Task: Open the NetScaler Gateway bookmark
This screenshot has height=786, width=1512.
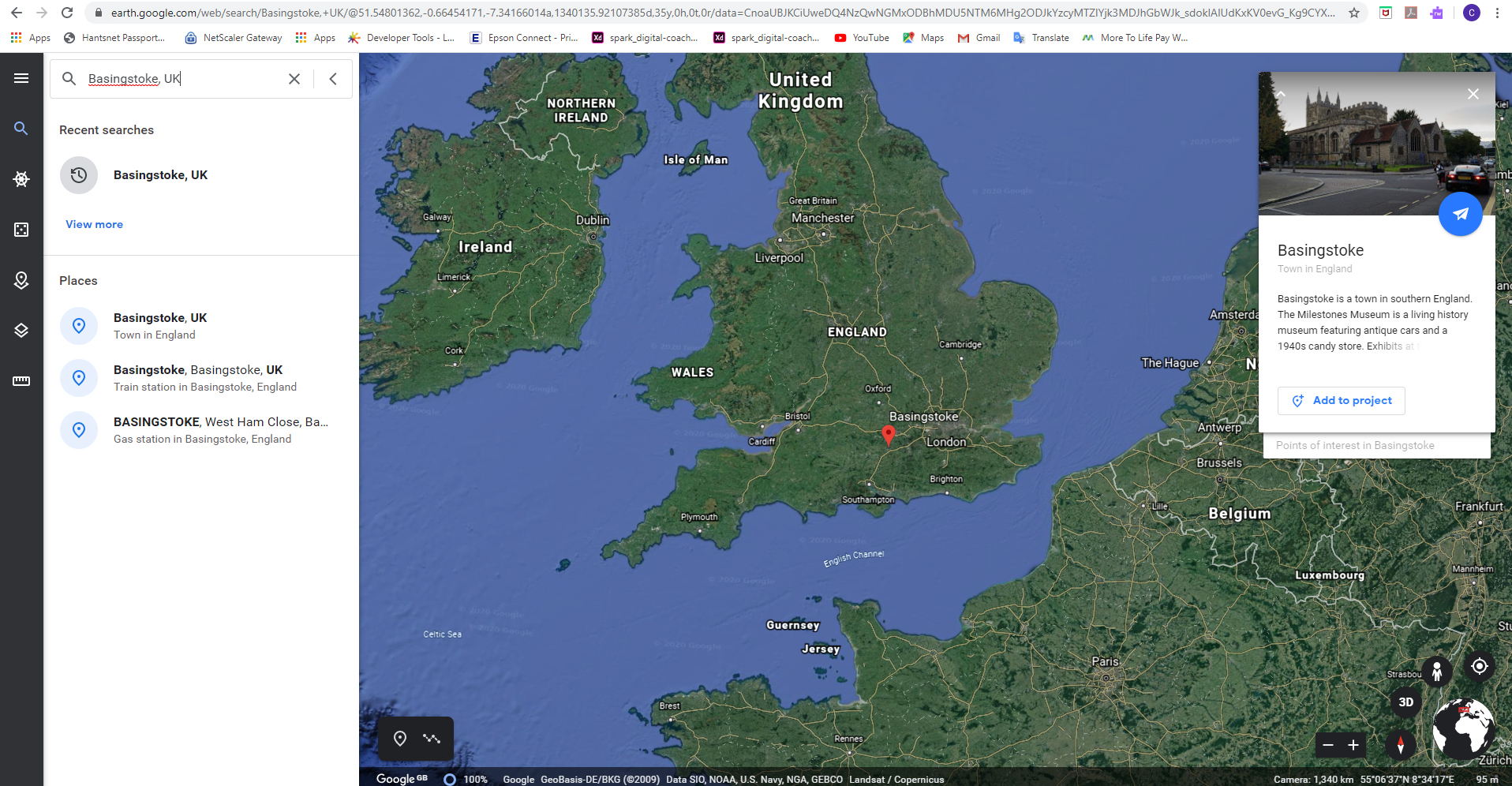Action: [x=234, y=38]
